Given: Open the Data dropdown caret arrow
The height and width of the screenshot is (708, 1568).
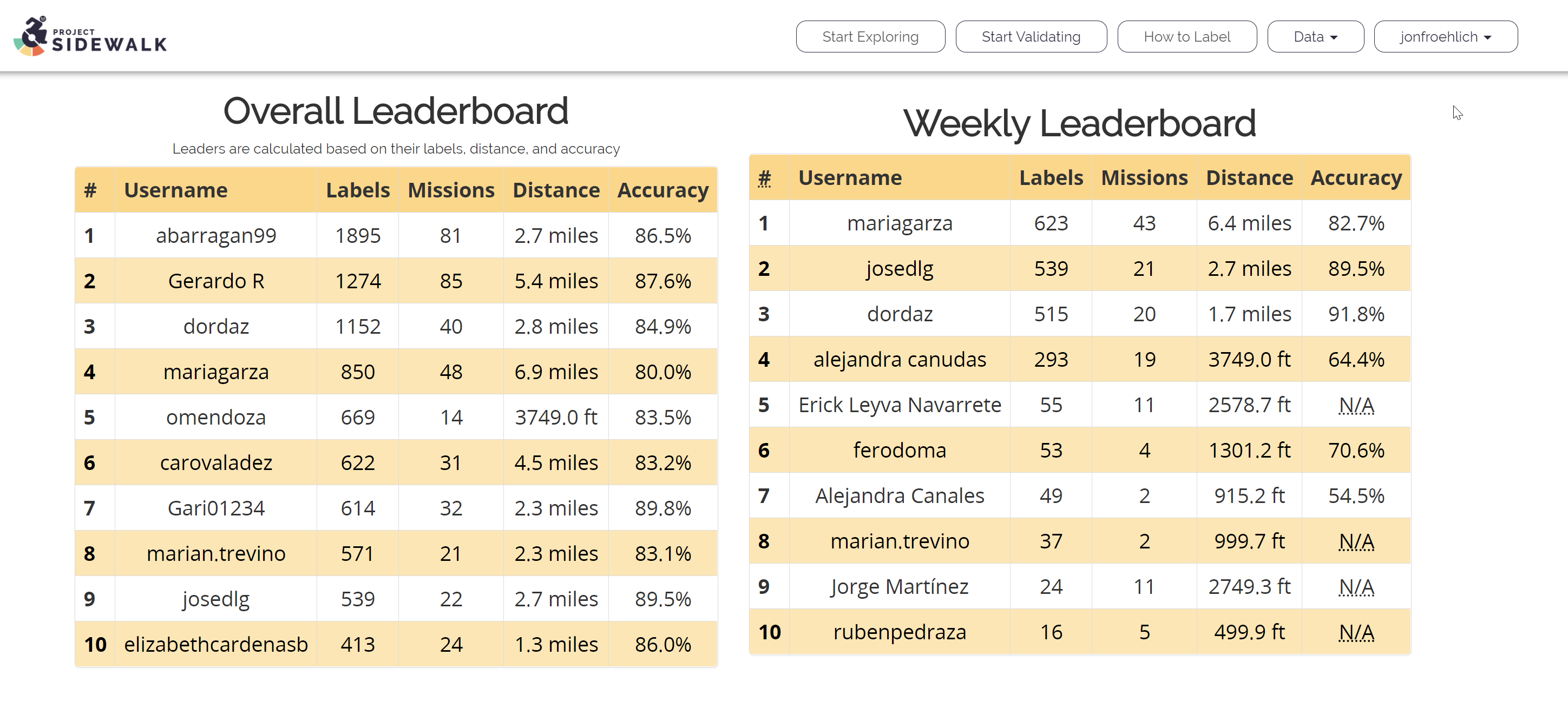Looking at the screenshot, I should point(1335,37).
